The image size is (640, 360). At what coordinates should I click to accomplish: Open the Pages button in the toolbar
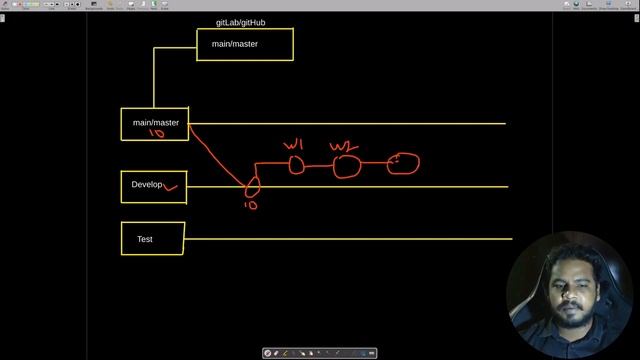[x=131, y=5]
